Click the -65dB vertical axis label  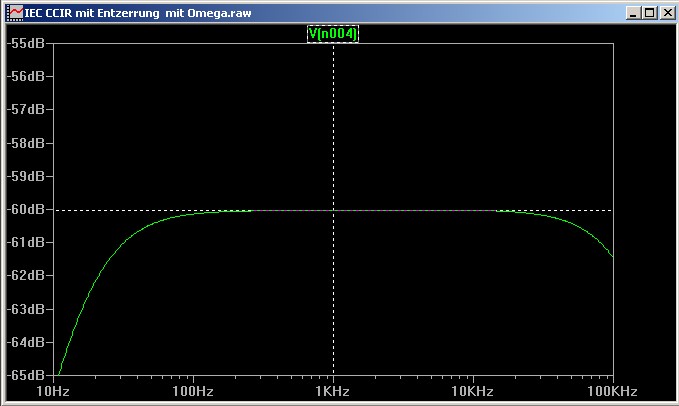(x=26, y=375)
